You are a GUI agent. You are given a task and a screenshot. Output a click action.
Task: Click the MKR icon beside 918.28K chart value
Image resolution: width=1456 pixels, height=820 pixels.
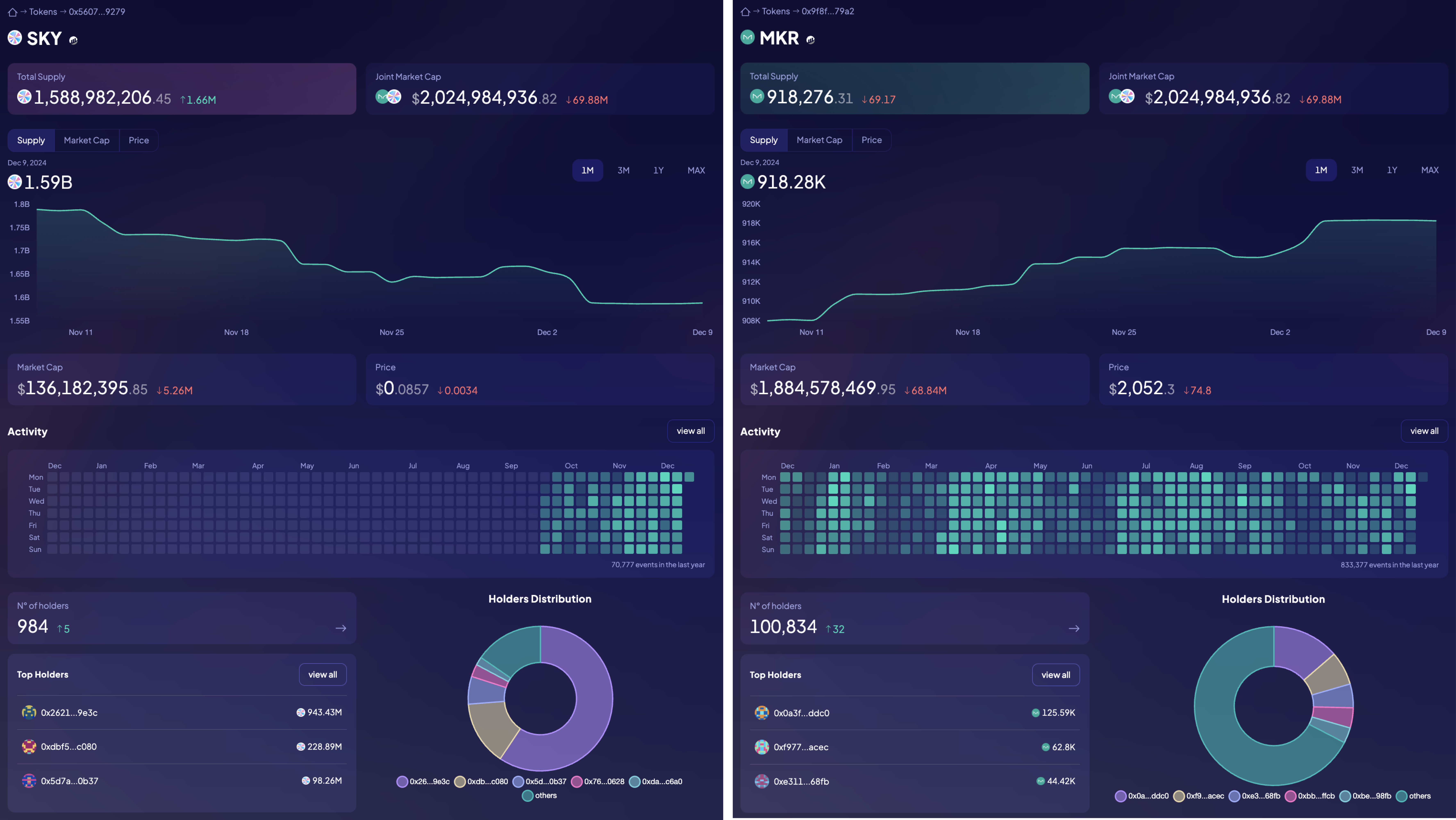coord(748,182)
